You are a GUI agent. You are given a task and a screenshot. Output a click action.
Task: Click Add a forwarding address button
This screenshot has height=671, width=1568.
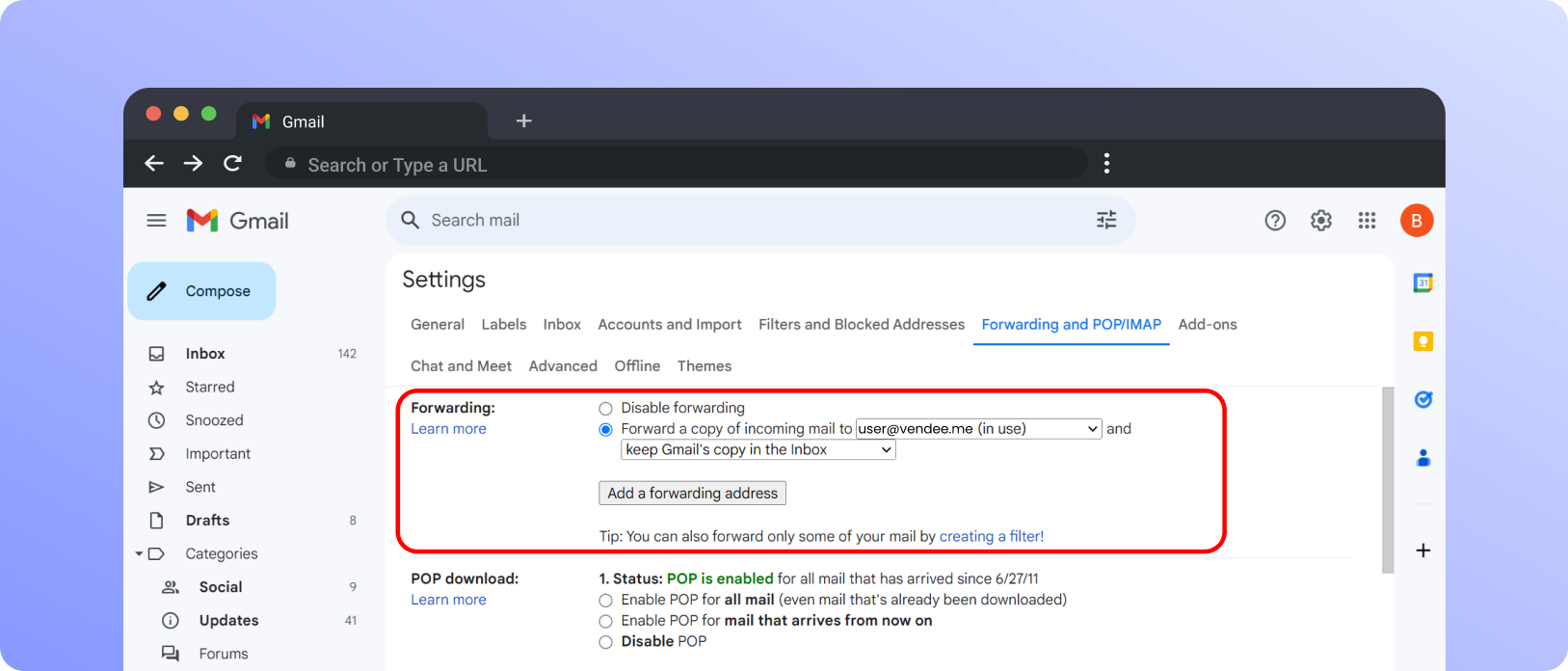click(x=692, y=494)
